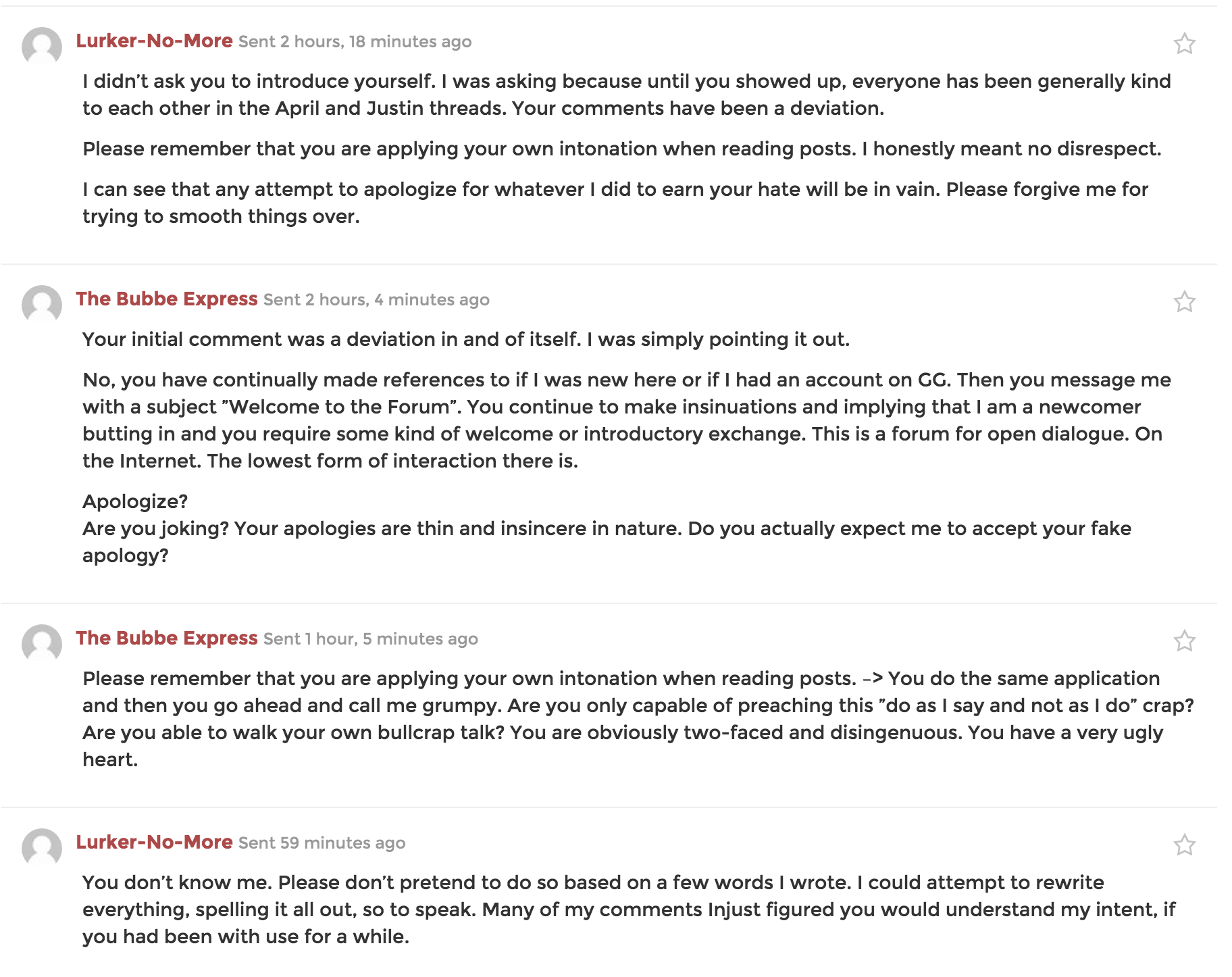The image size is (1232, 977).
Task: Click the message text starting "You don't know me"
Action: [x=629, y=909]
